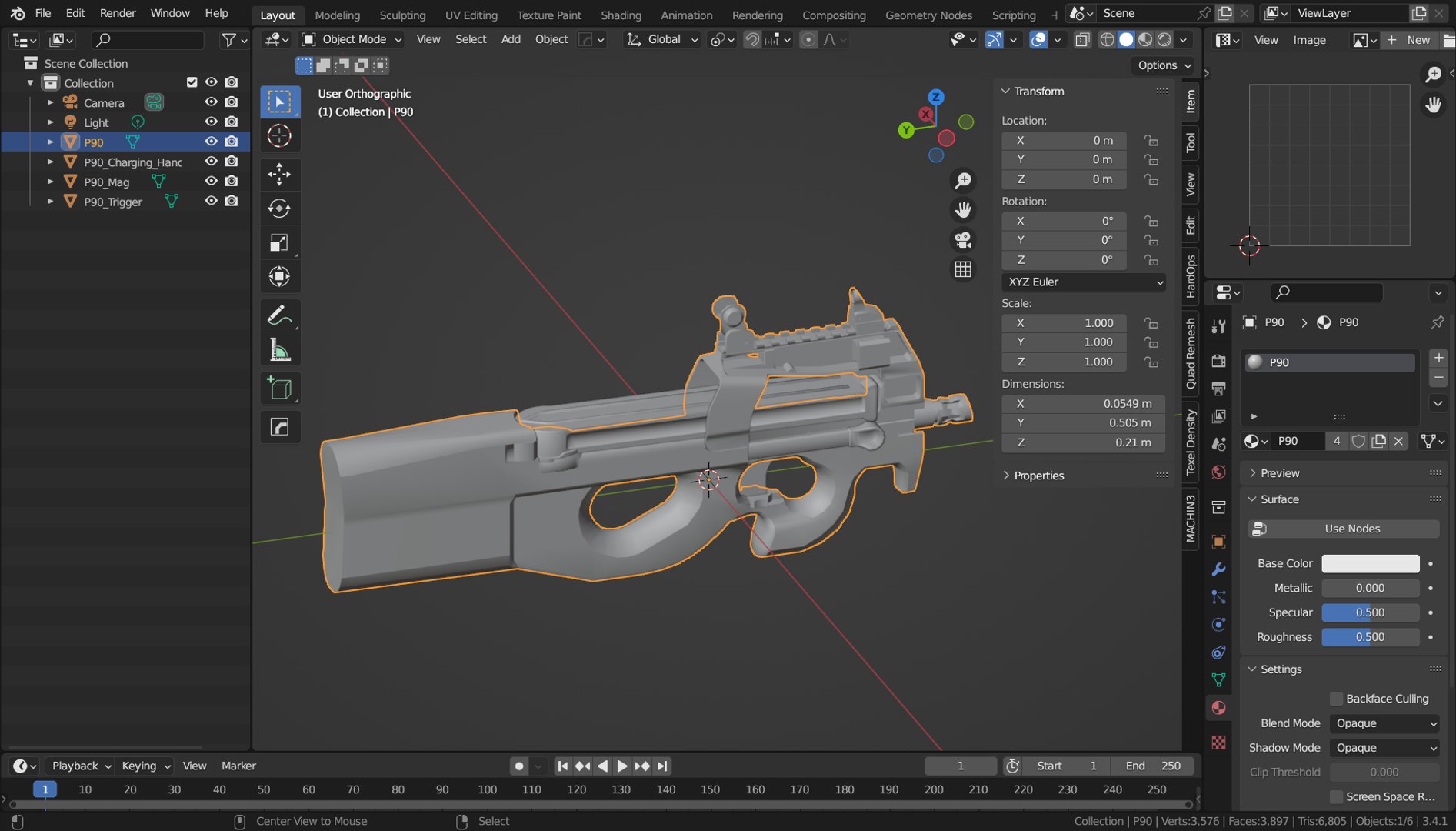This screenshot has width=1456, height=831.
Task: Open the Global transform orientation dropdown
Action: click(661, 39)
